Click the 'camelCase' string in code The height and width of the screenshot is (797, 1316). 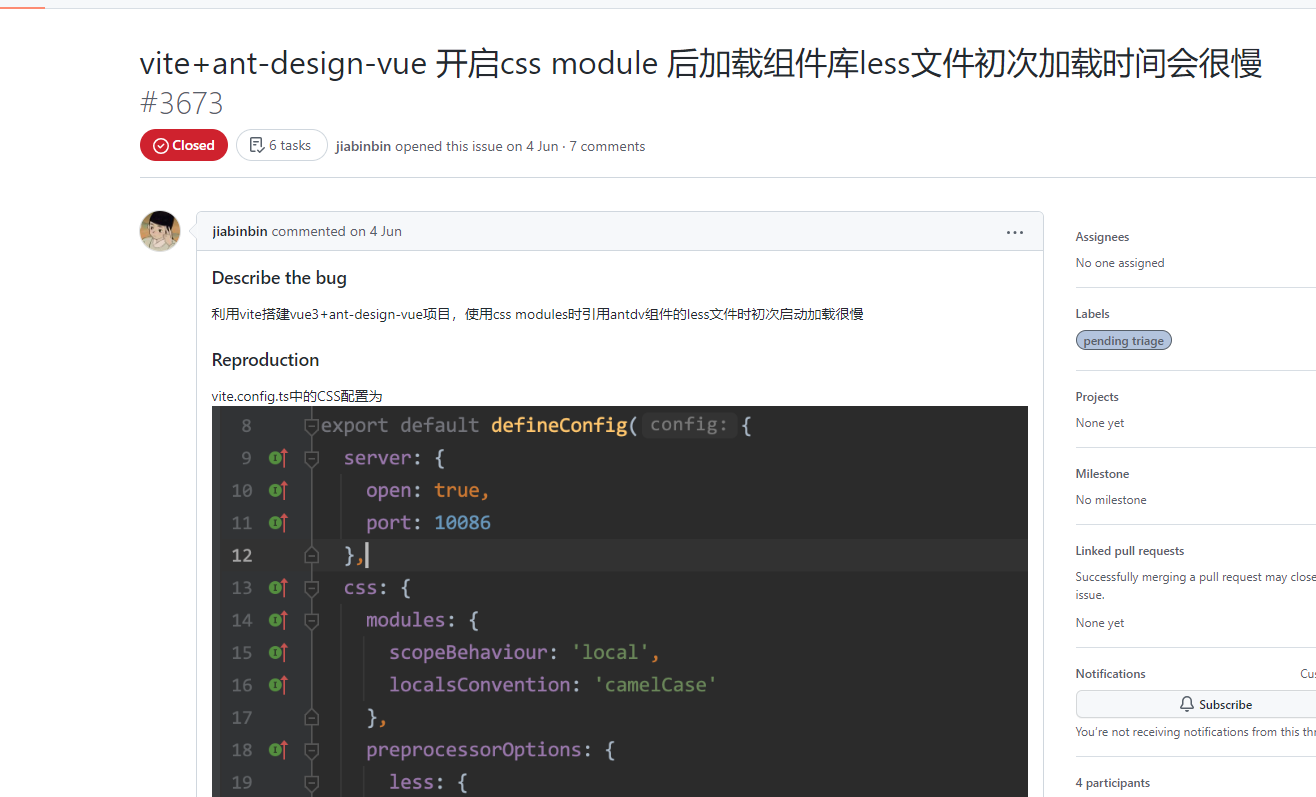tap(657, 685)
